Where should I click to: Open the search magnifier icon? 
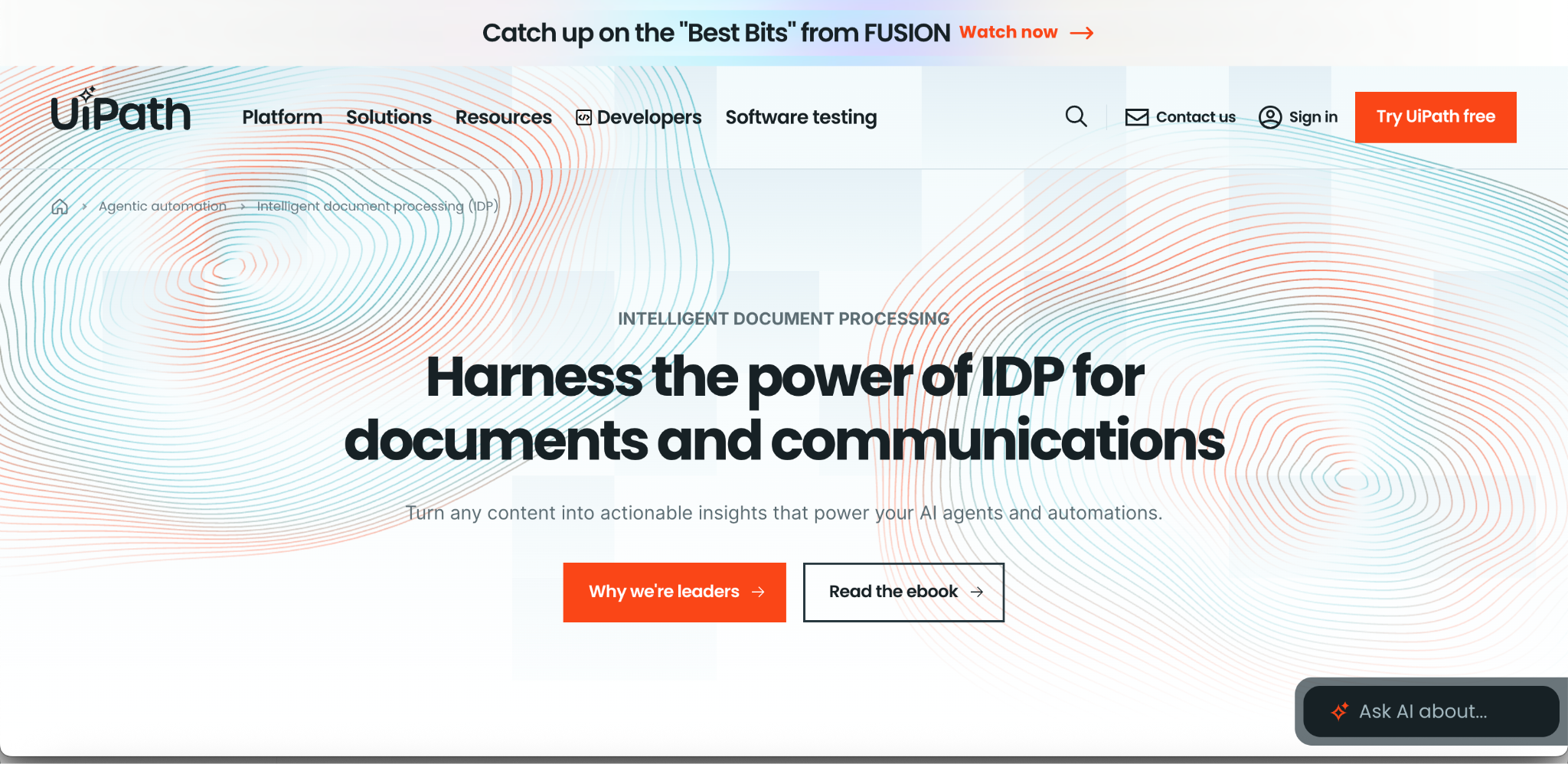[1076, 116]
